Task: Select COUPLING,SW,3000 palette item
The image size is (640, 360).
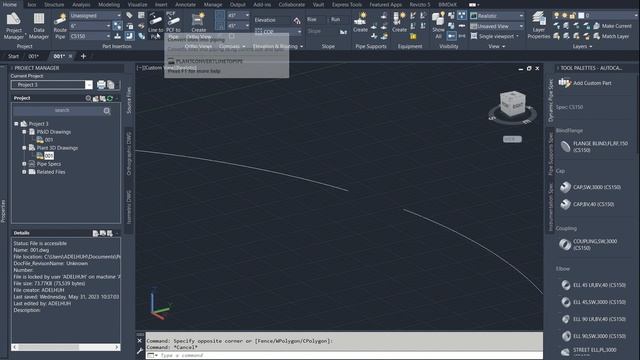Action: pyautogui.click(x=589, y=244)
